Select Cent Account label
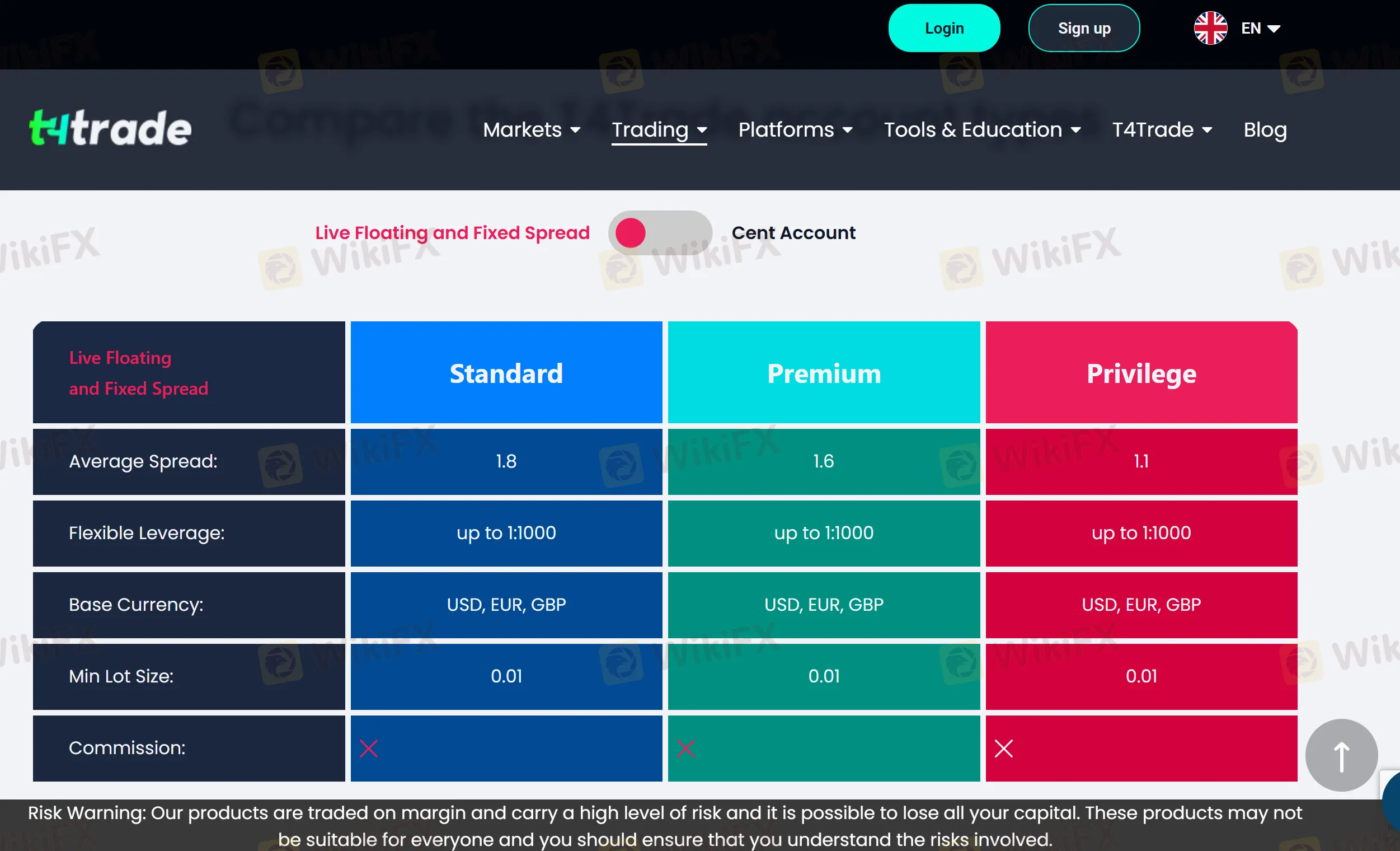Viewport: 1400px width, 851px height. point(793,233)
